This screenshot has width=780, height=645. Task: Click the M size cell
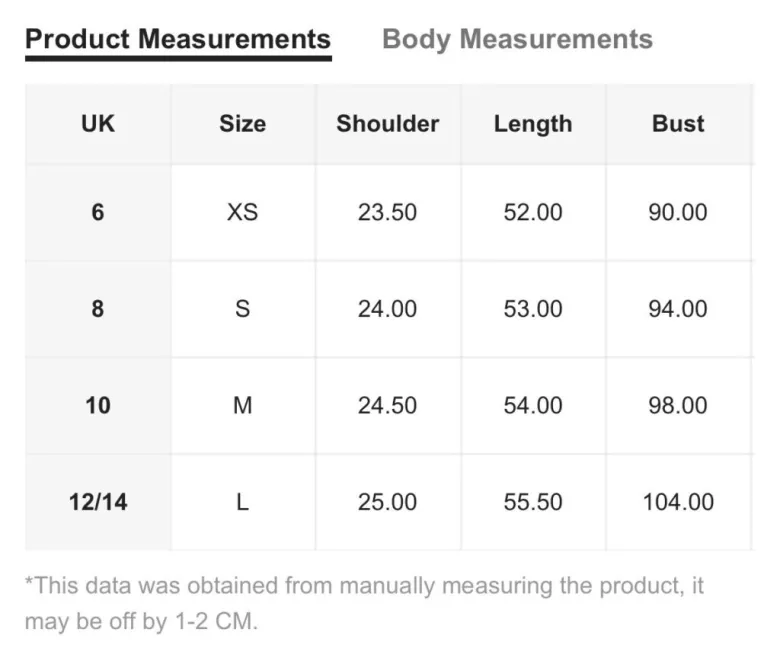coord(242,405)
